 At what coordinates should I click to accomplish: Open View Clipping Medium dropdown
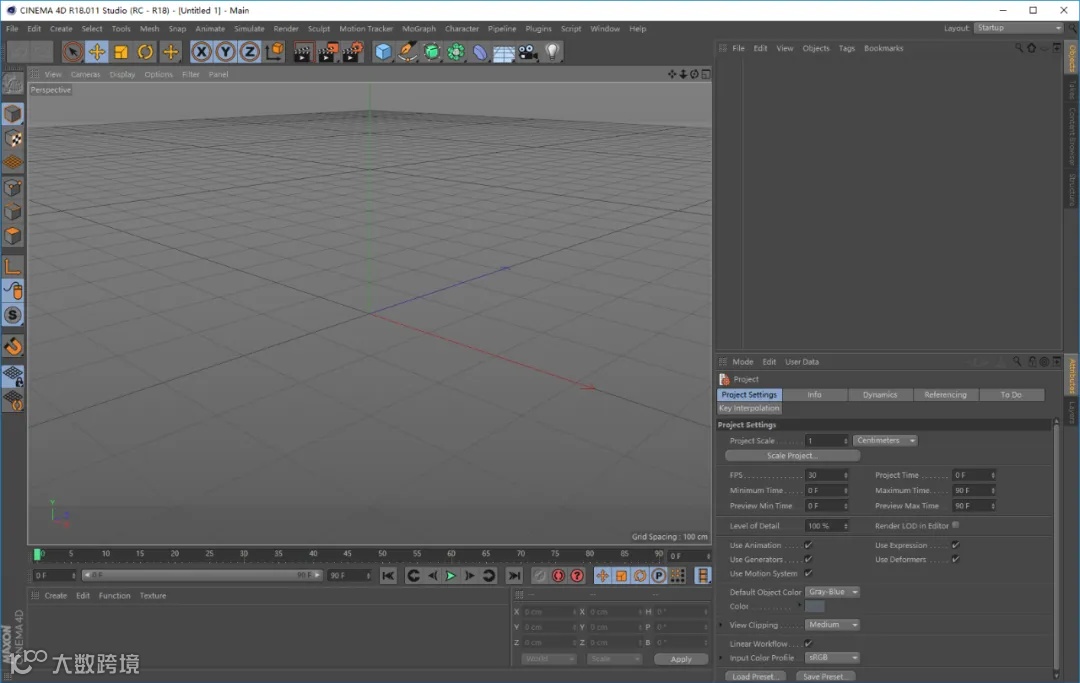[x=833, y=624]
